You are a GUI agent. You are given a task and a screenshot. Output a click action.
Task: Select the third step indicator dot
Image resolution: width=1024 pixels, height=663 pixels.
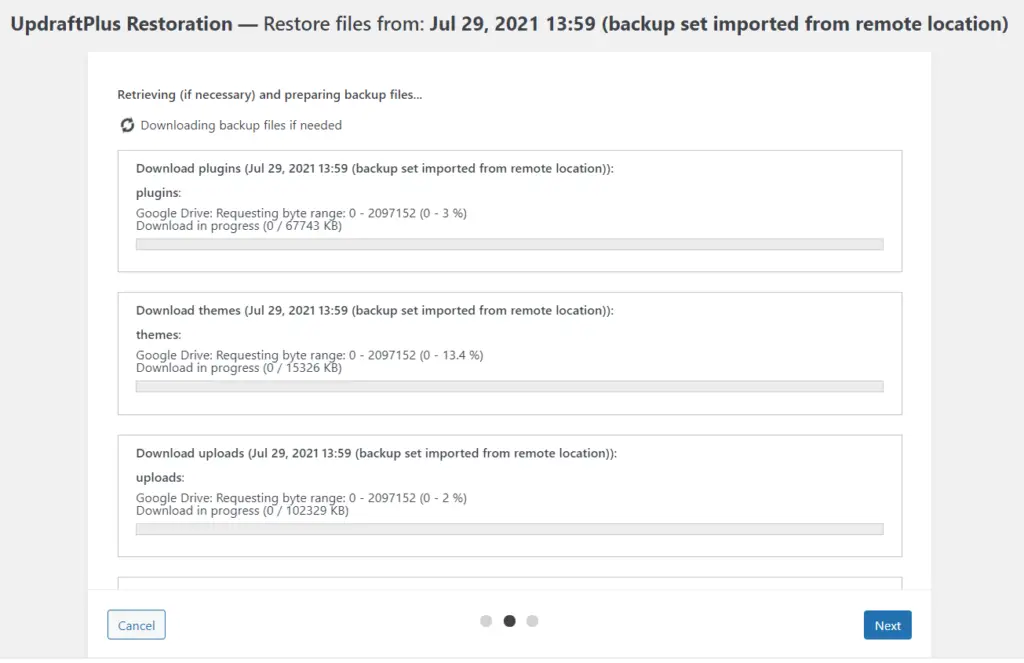pos(532,621)
